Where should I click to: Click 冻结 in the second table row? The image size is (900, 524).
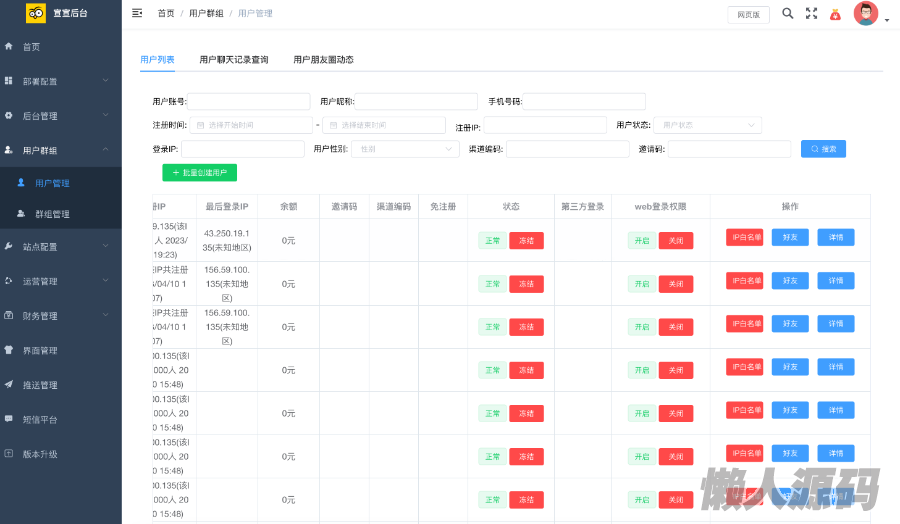pyautogui.click(x=526, y=284)
